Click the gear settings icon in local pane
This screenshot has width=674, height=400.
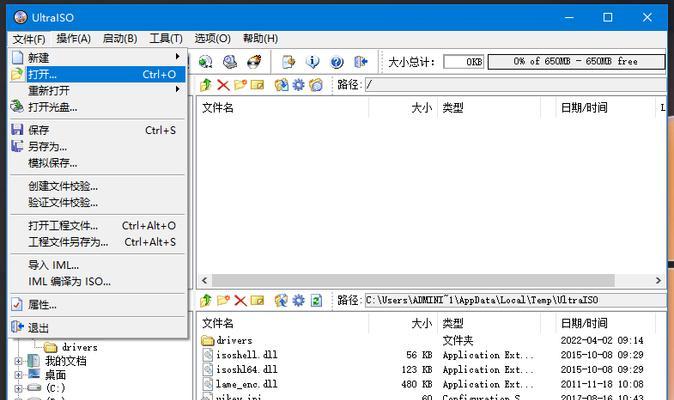click(x=298, y=300)
